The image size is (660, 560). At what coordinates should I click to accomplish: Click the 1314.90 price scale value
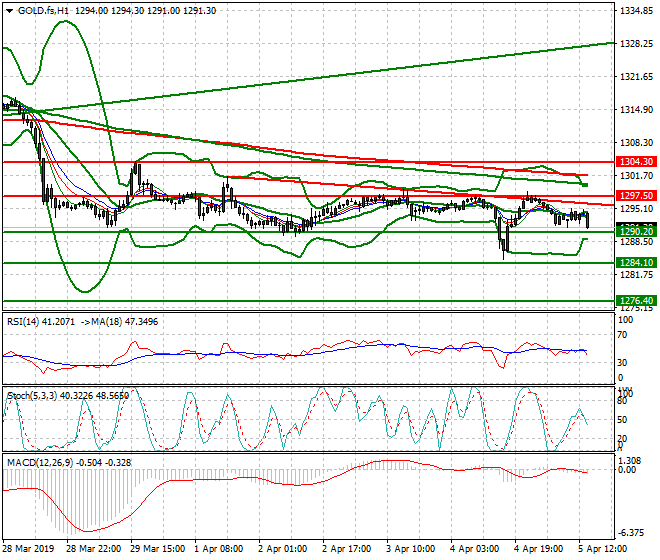[637, 110]
